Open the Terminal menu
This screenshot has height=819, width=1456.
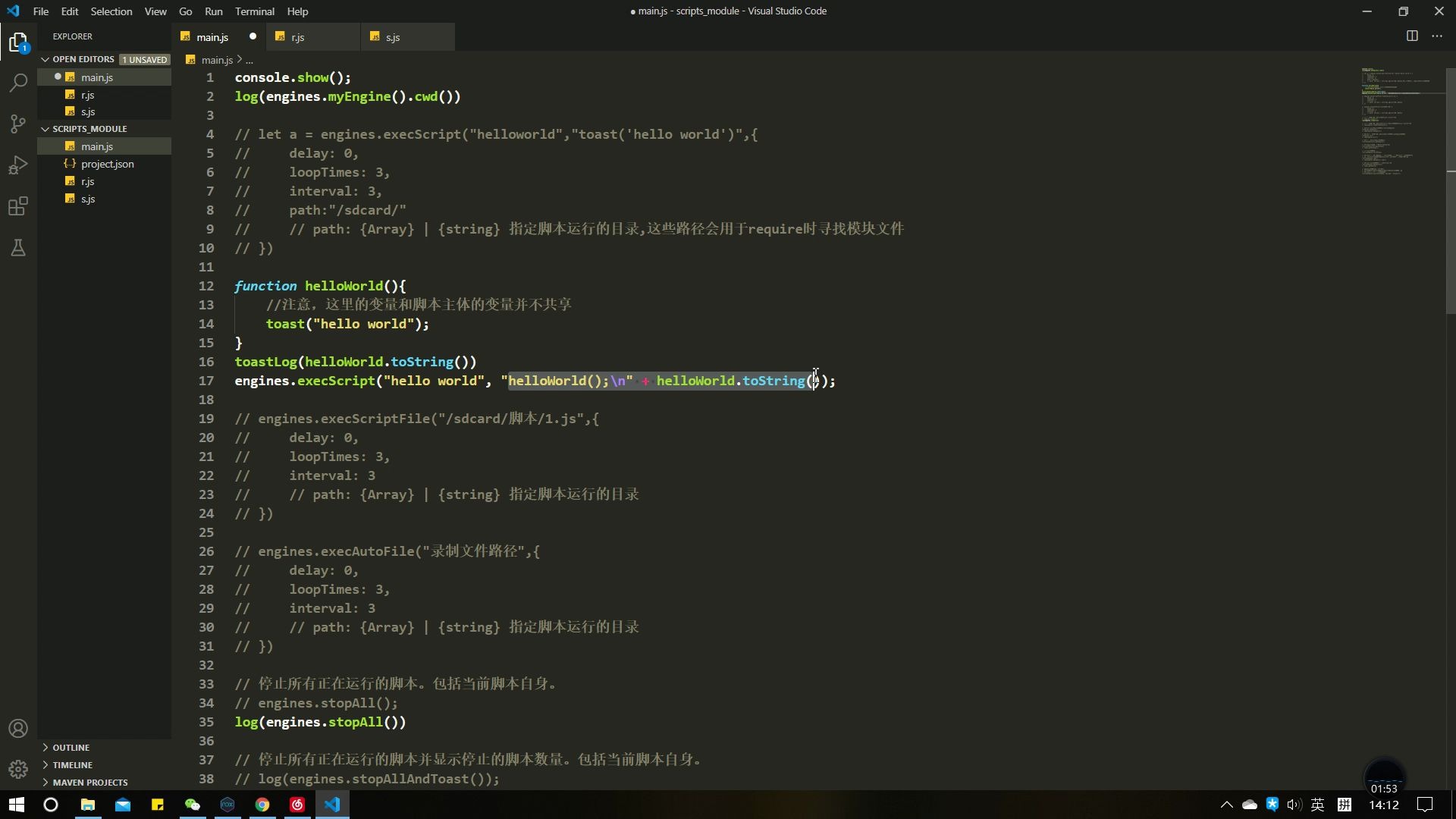(254, 11)
